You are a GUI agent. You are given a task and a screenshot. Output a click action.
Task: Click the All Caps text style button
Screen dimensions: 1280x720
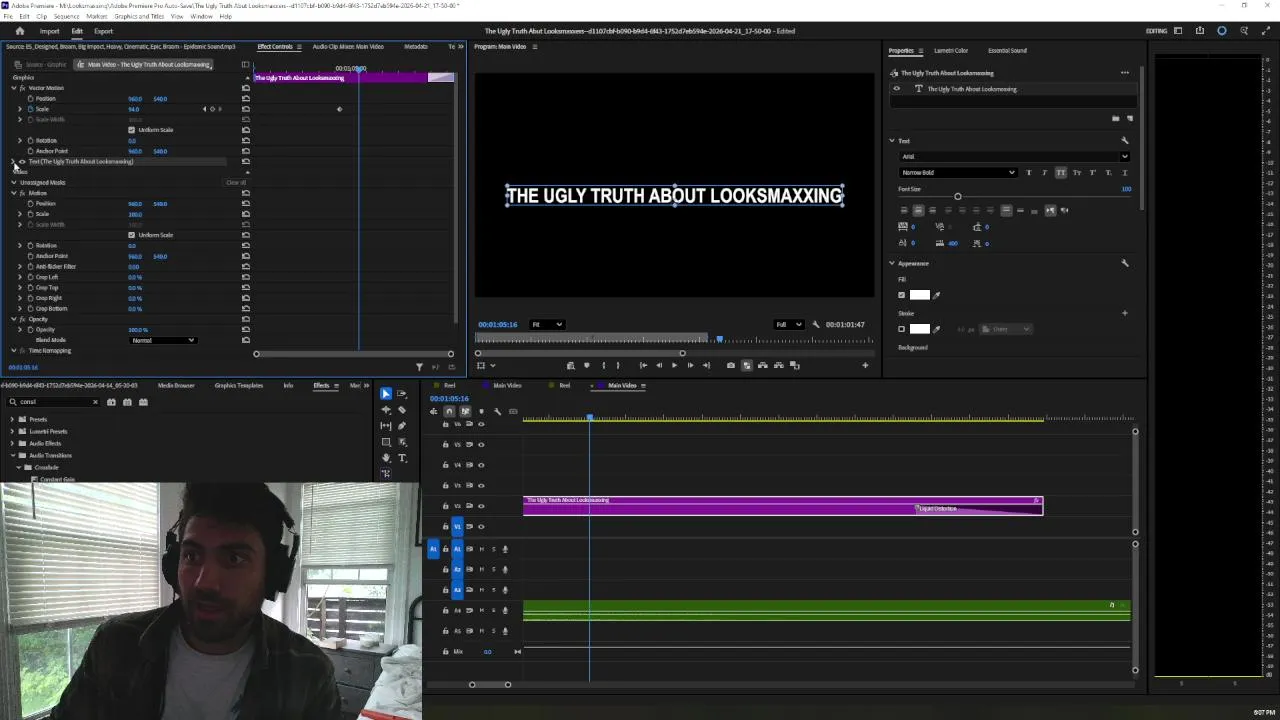coord(1061,173)
